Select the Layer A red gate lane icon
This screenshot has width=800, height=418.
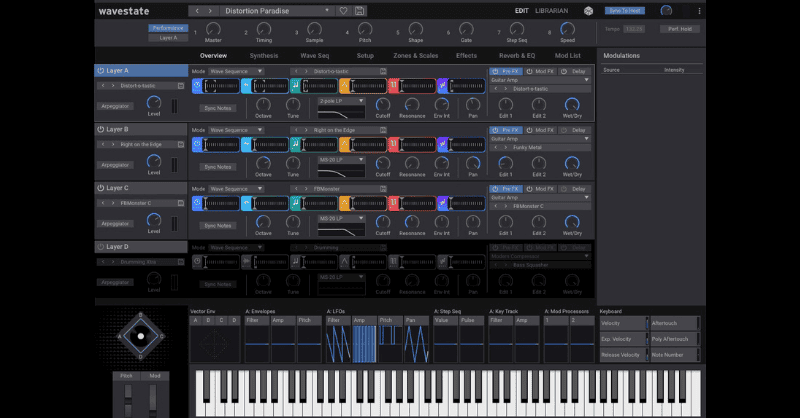pyautogui.click(x=393, y=86)
